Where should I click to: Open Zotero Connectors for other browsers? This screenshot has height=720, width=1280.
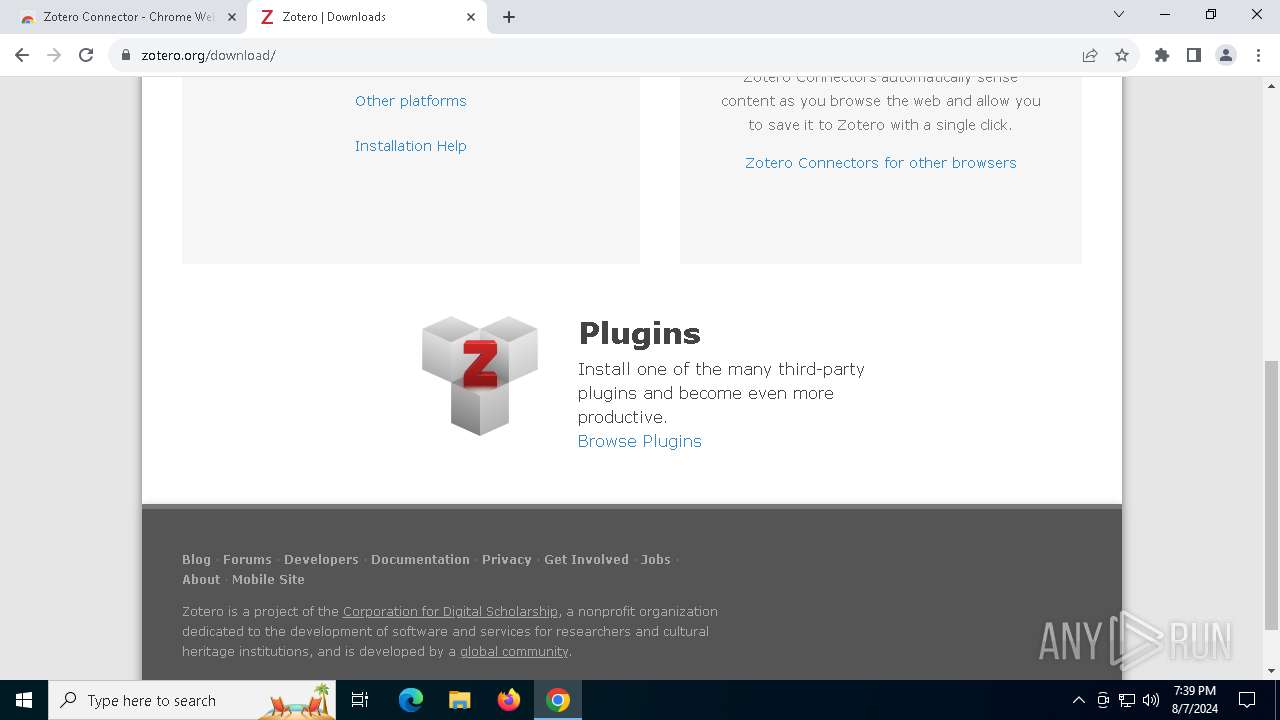coord(881,163)
